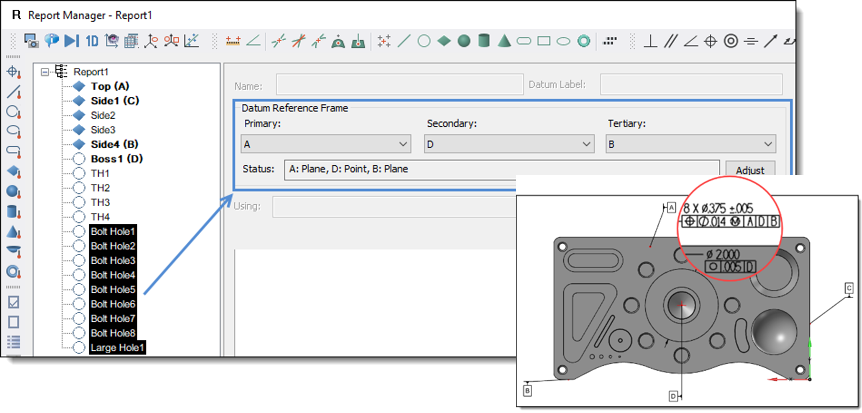The height and width of the screenshot is (413, 862).
Task: Collapse the Report1 tree node
Action: [x=45, y=71]
